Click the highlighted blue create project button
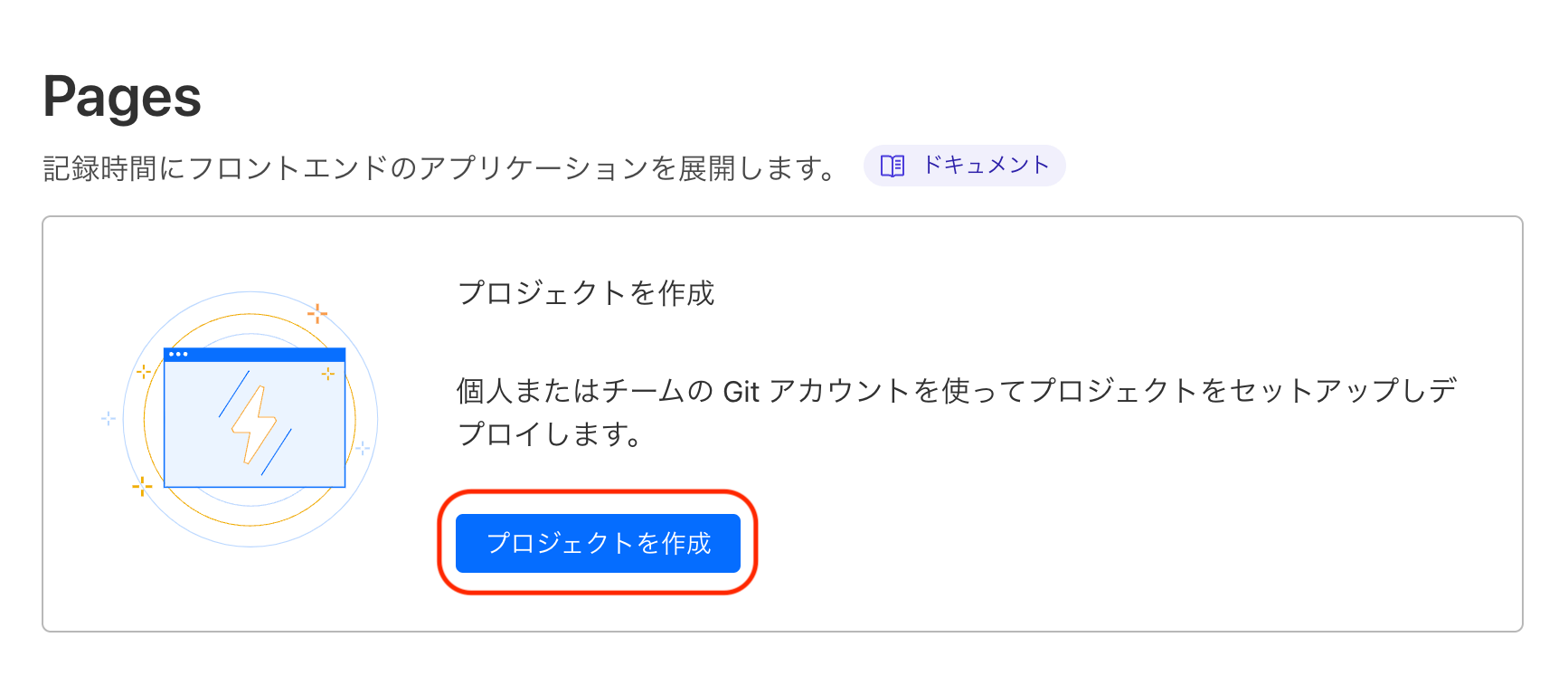 pyautogui.click(x=600, y=543)
